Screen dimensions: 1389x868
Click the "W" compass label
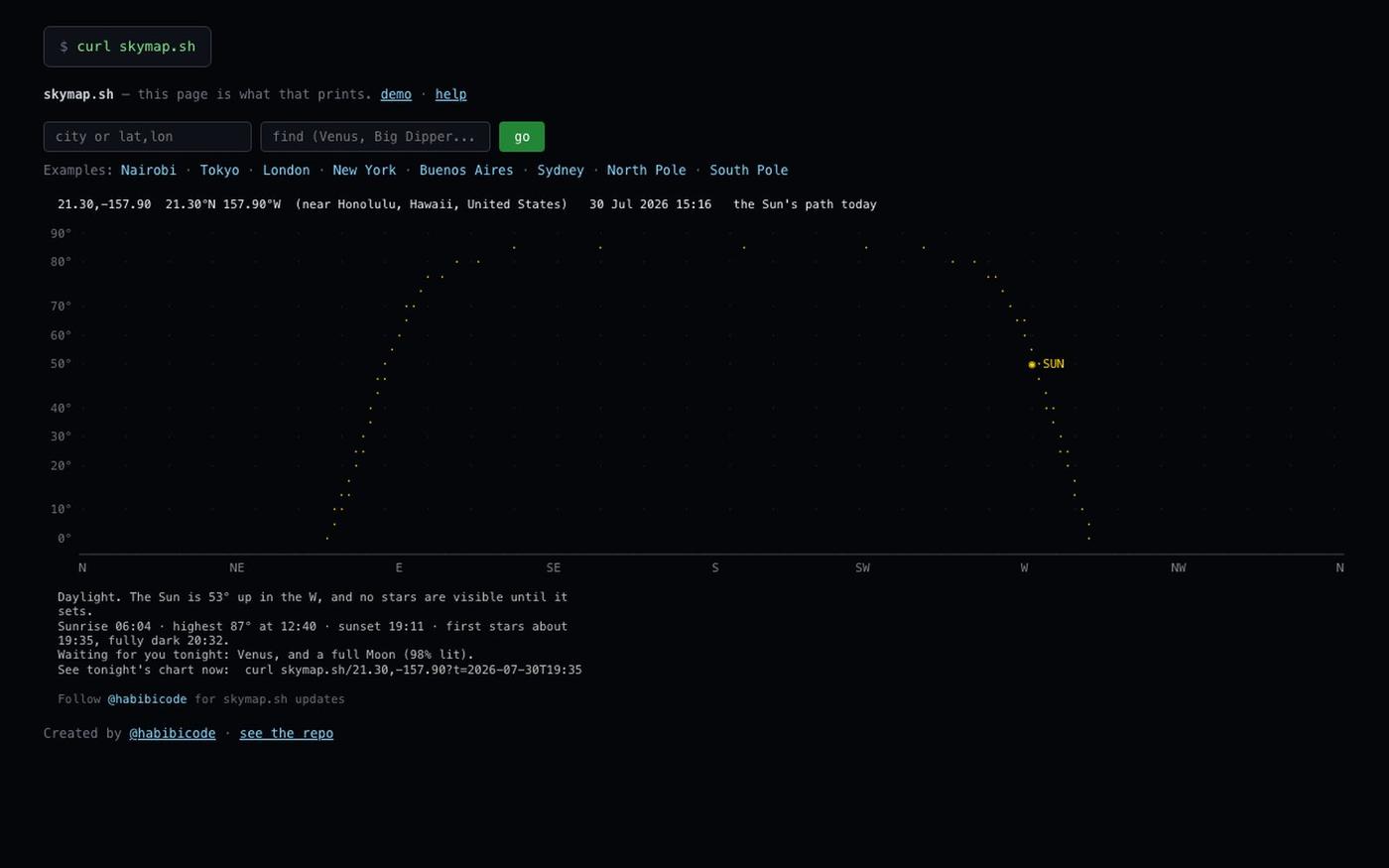1024,567
